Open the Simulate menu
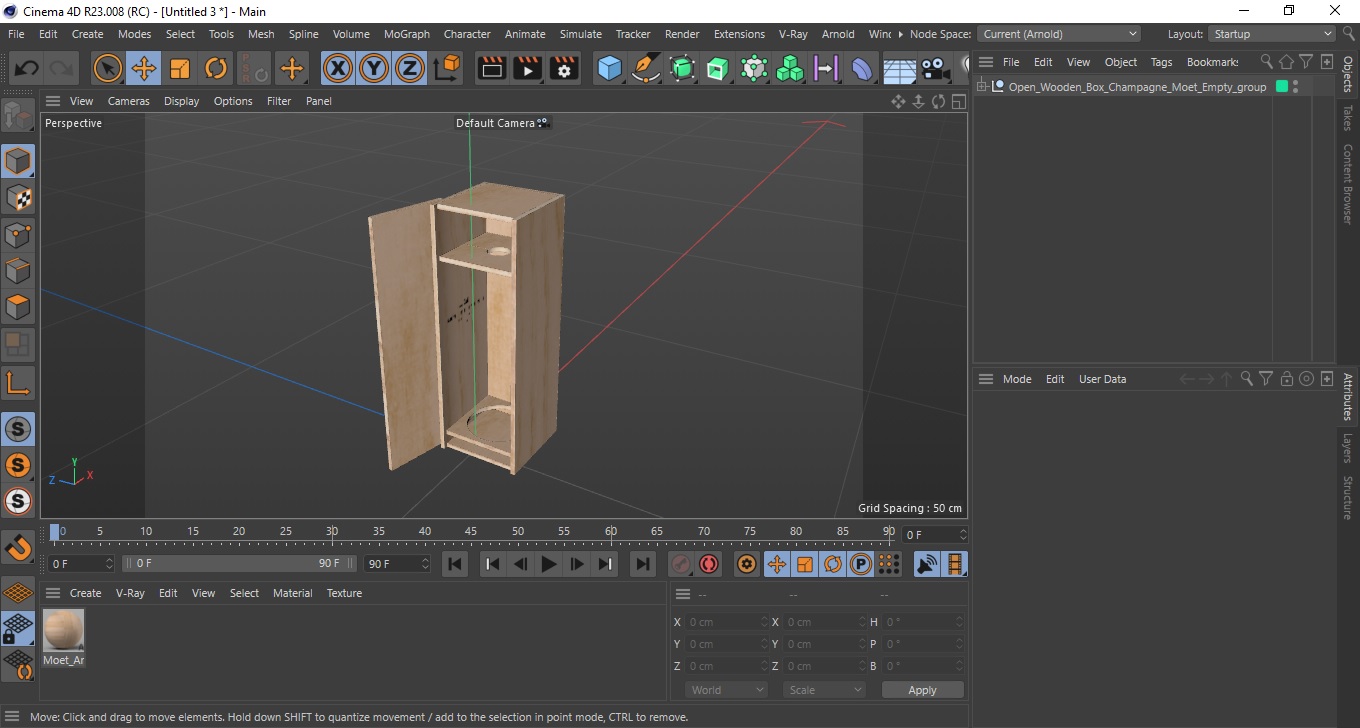This screenshot has width=1360, height=728. [x=580, y=34]
